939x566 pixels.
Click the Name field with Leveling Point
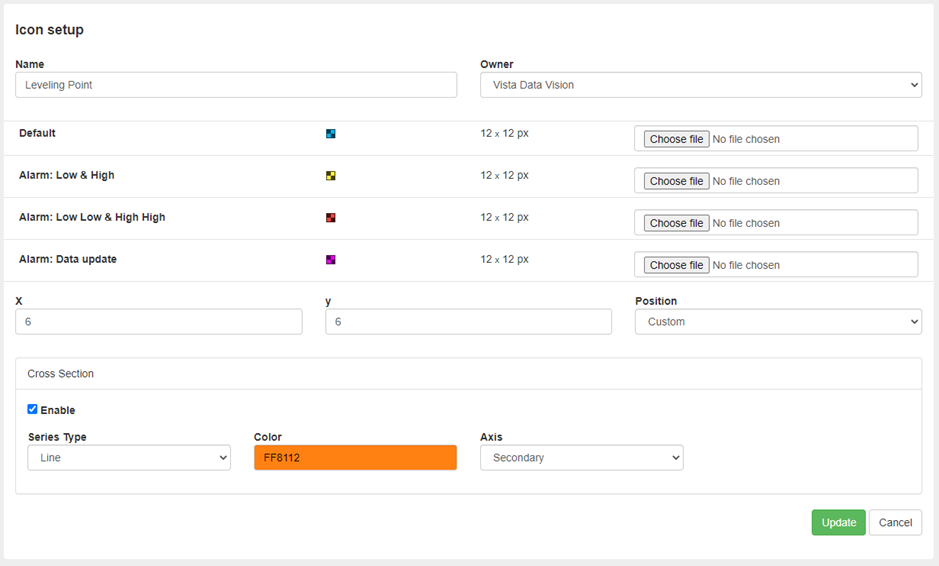point(236,85)
